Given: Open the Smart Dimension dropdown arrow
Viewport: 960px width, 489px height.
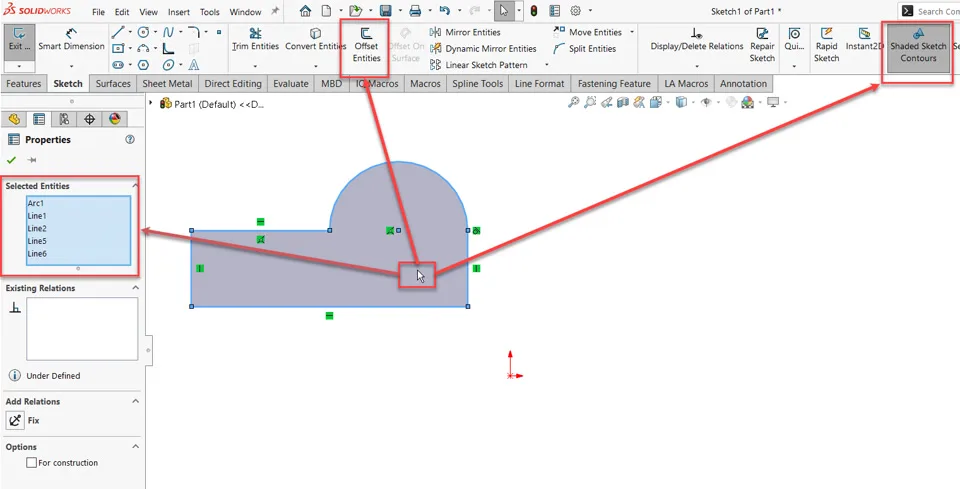Looking at the screenshot, I should (71, 66).
